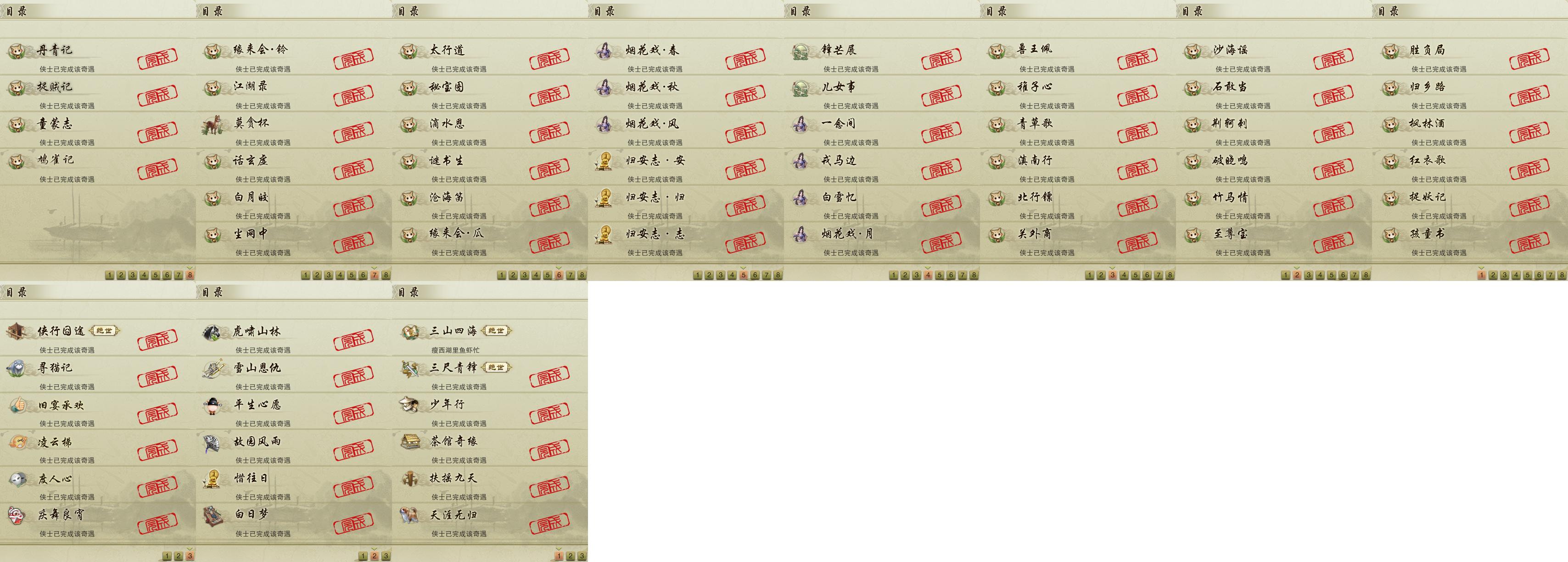
Task: Click the folding fan icon for 故园风雨
Action: pos(213,442)
